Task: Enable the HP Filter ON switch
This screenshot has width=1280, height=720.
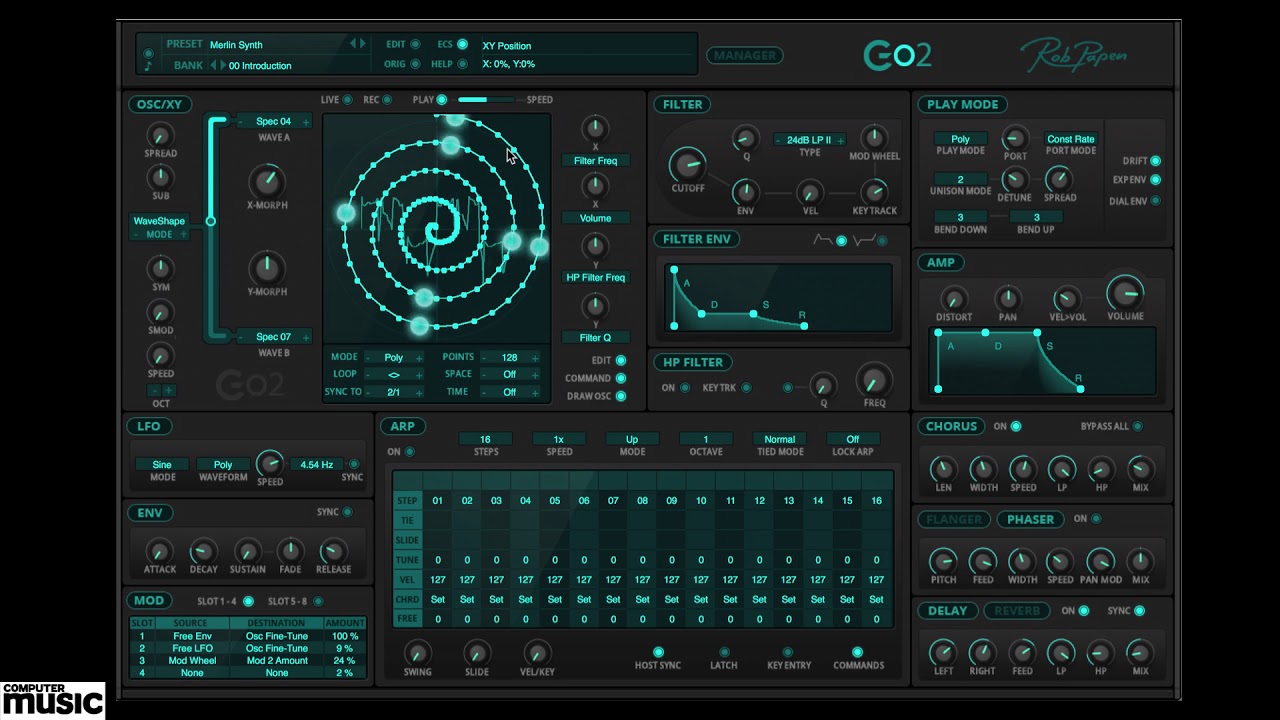Action: pyautogui.click(x=685, y=388)
